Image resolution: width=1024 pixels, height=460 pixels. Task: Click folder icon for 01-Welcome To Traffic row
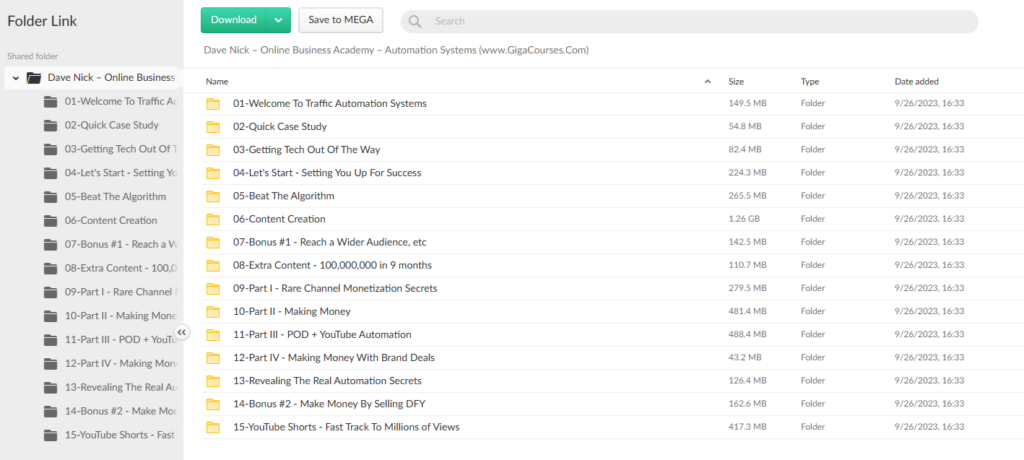point(212,104)
